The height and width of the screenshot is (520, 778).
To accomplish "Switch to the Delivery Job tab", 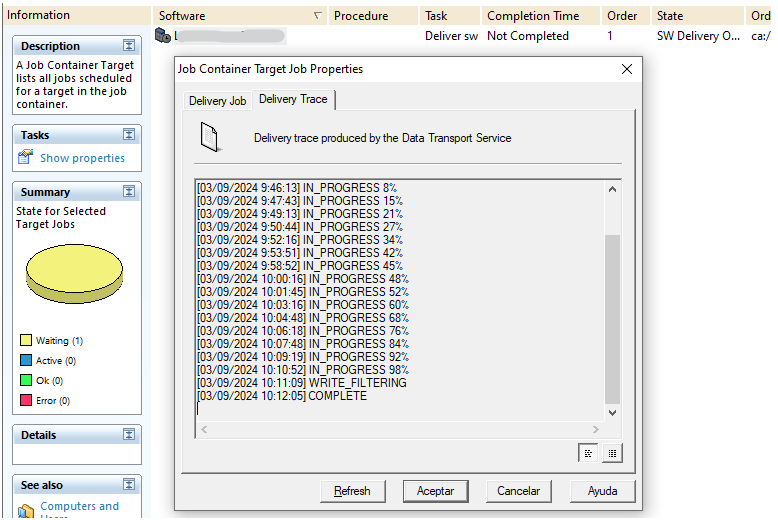I will point(217,101).
